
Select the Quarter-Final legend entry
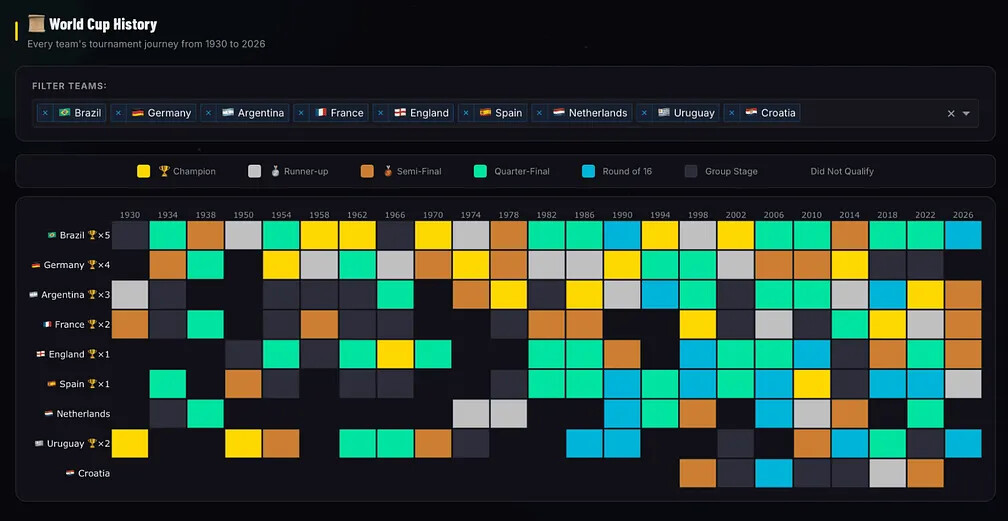tap(512, 171)
